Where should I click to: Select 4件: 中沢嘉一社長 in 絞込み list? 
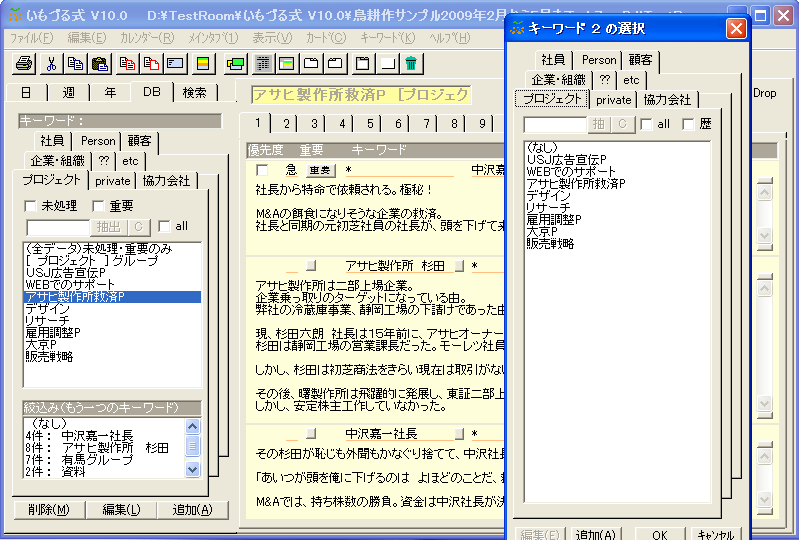[x=79, y=436]
